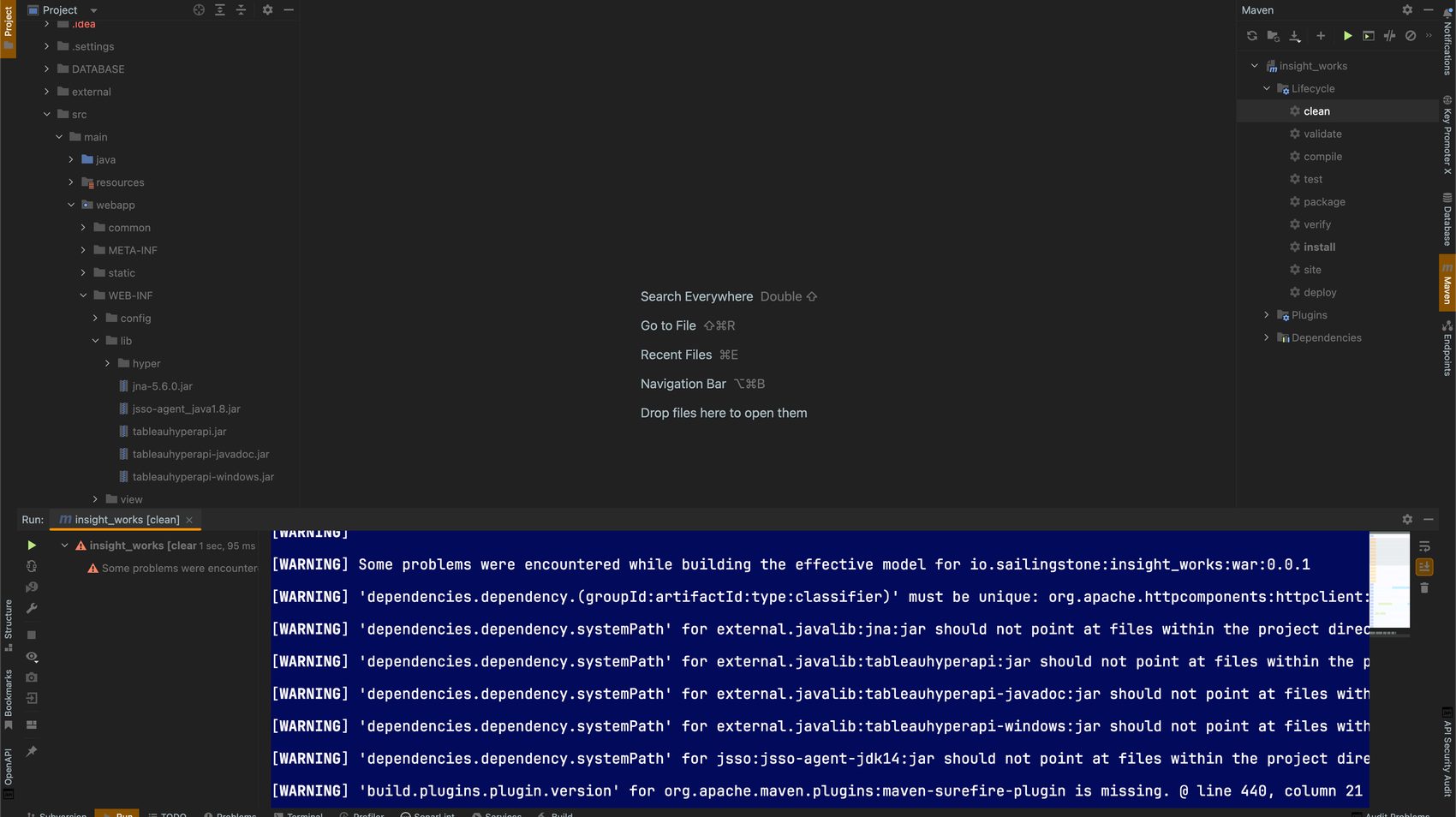Click Maven download sources icon
Screen dimensions: 1456x817
(x=1295, y=36)
